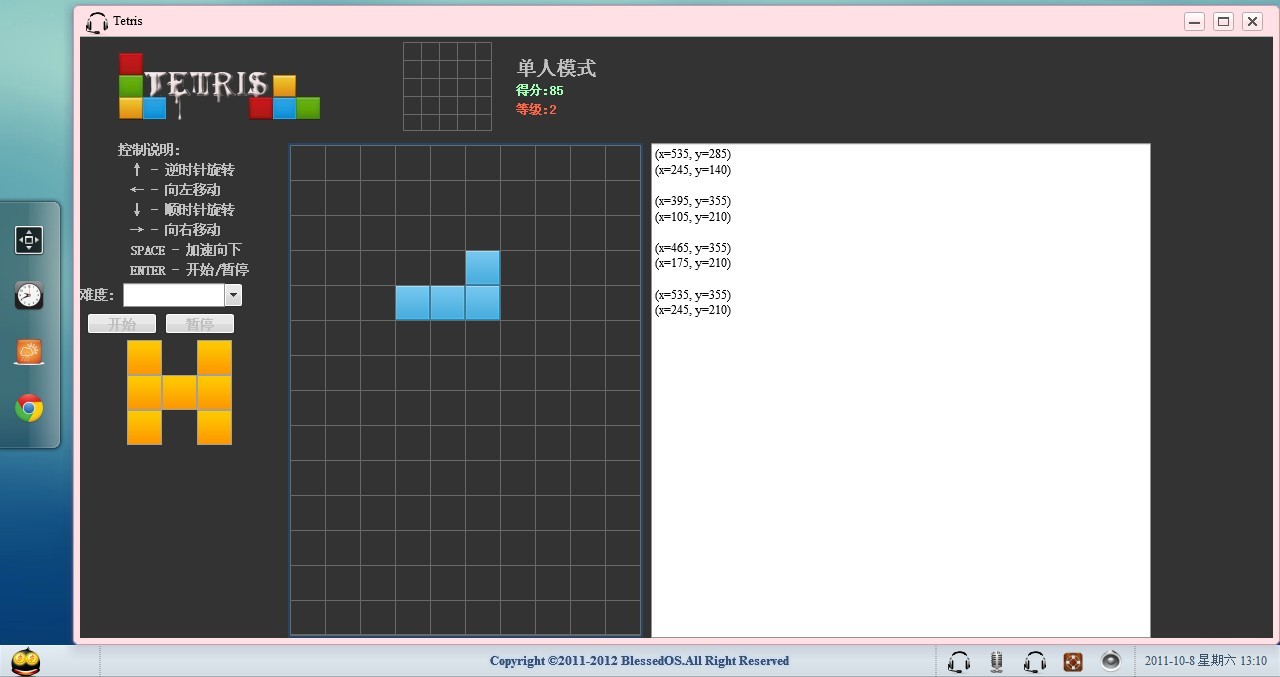Close the Tetris window

(1252, 21)
